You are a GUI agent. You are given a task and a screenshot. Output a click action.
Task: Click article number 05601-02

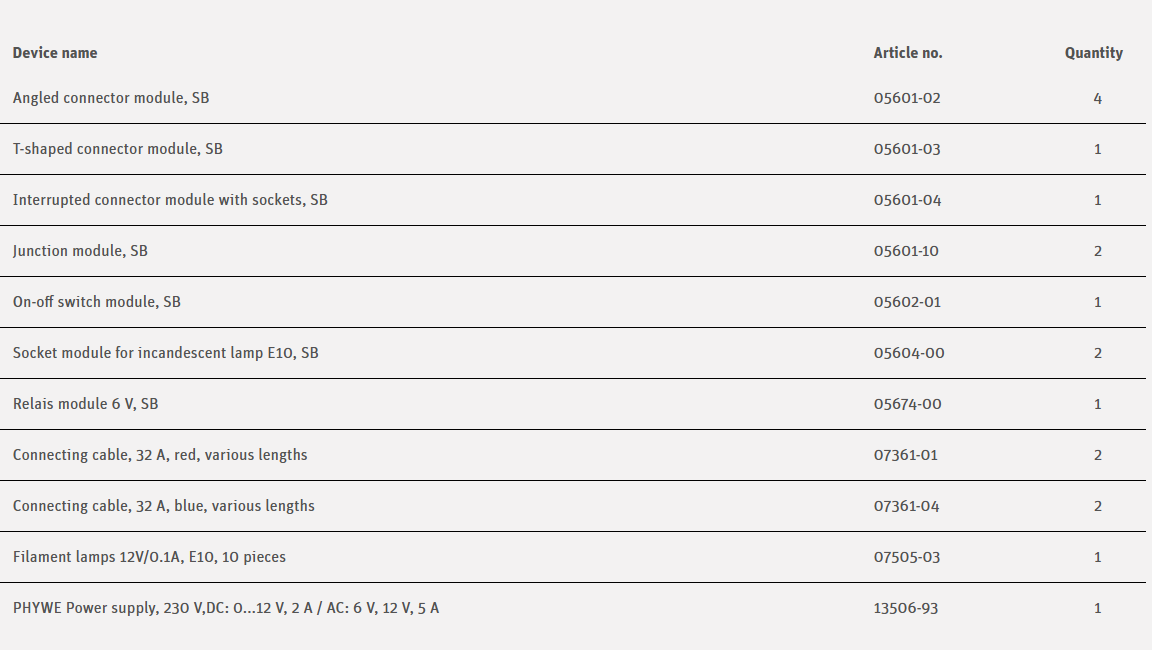(x=907, y=98)
